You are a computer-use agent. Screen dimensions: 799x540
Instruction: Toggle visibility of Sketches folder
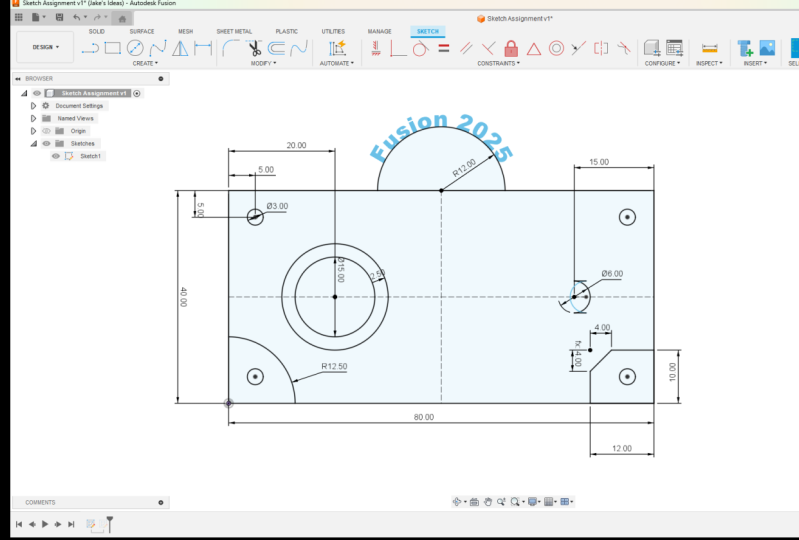point(46,144)
